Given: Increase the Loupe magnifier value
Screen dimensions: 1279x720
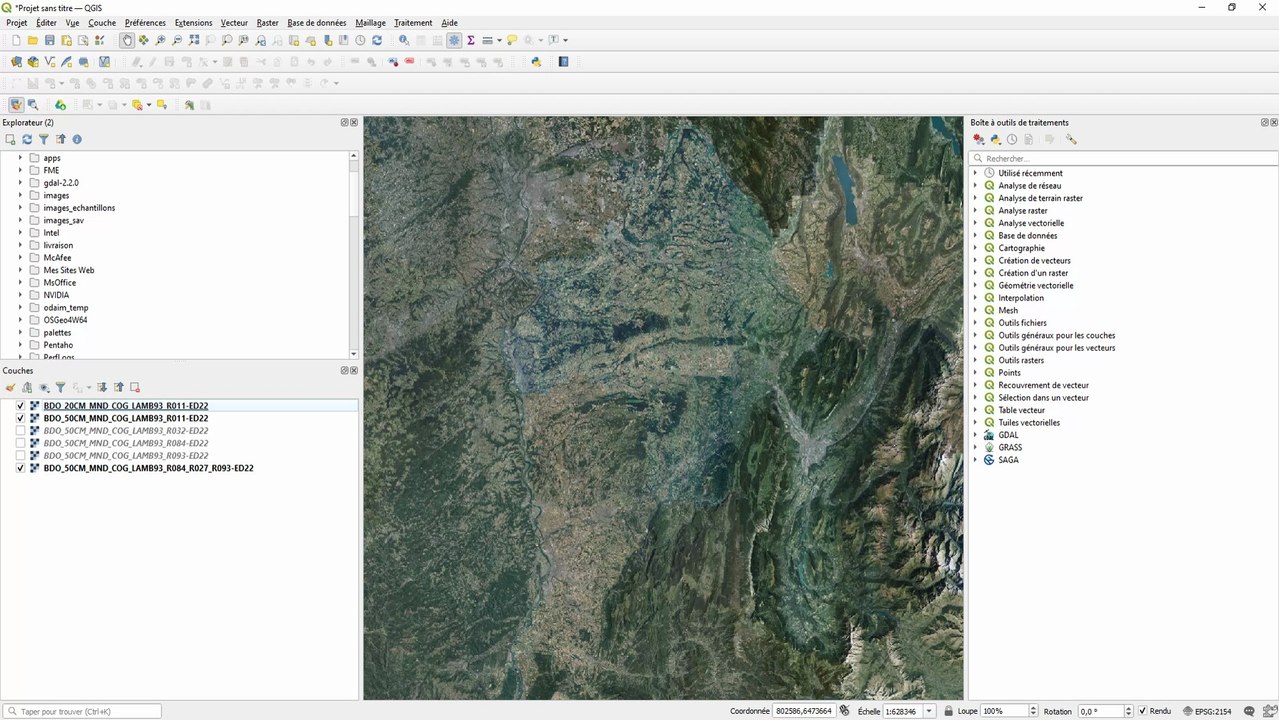Looking at the screenshot, I should 1035,708.
